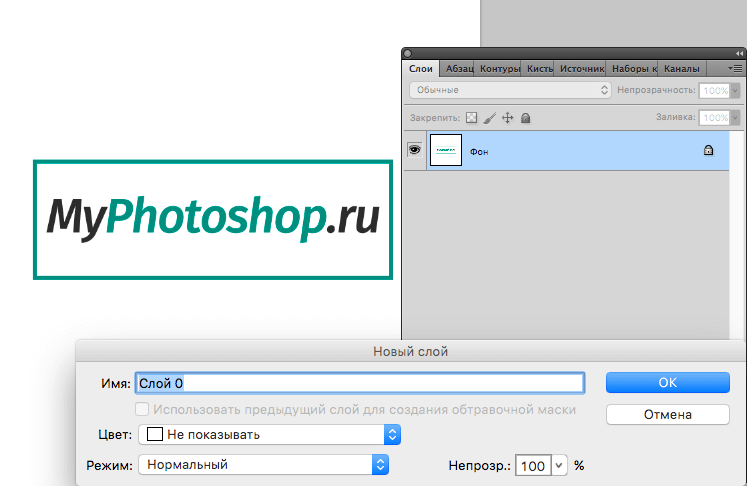The image size is (747, 486).
Task: Switch to the Каналы tab
Action: click(682, 69)
